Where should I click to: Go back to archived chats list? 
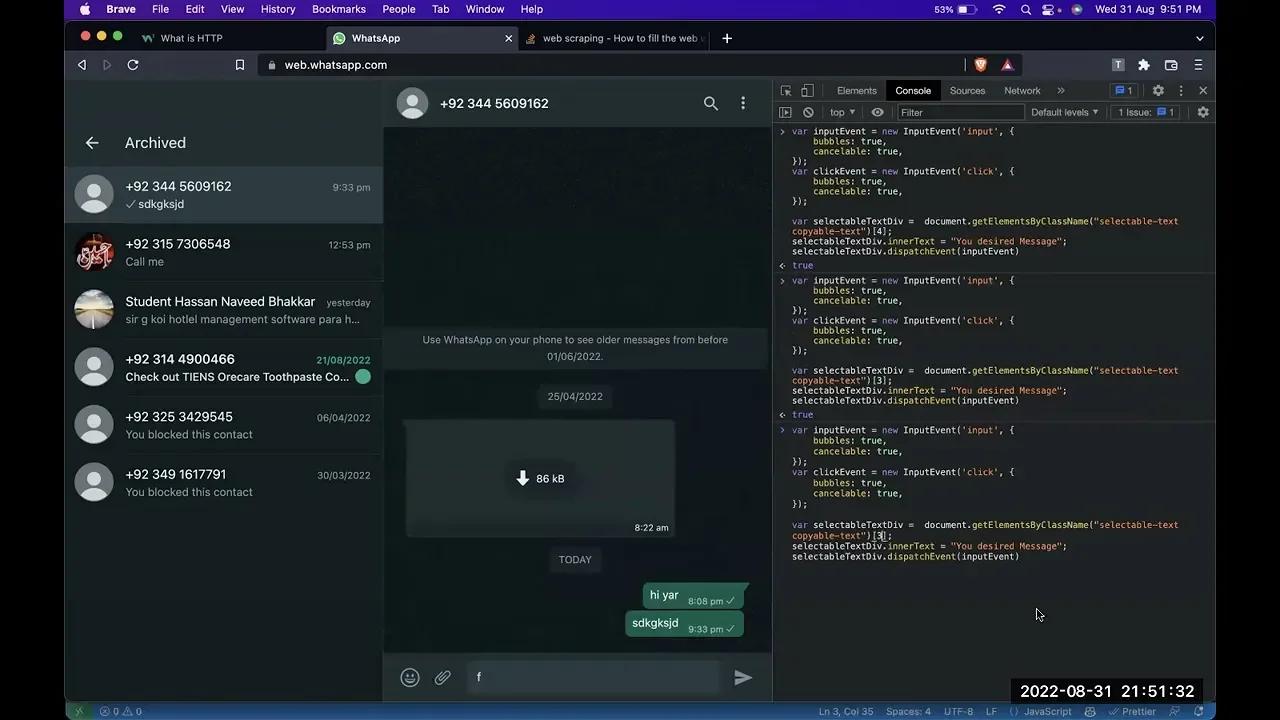tap(92, 142)
